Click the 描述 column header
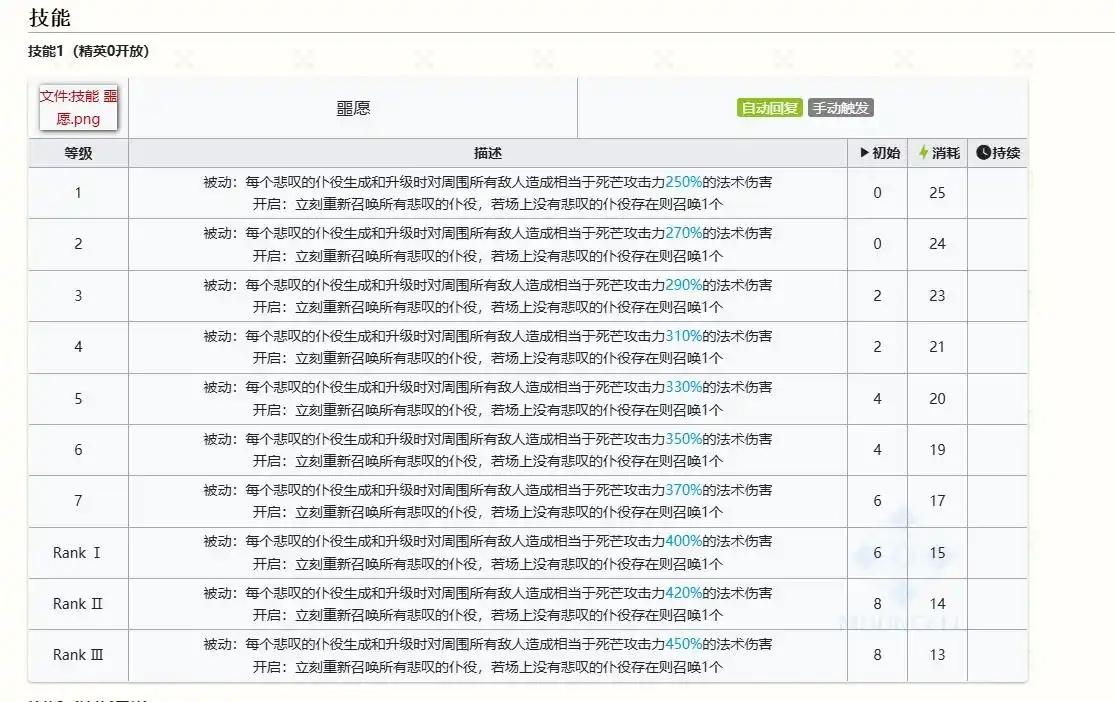Image resolution: width=1115 pixels, height=702 pixels. point(488,153)
